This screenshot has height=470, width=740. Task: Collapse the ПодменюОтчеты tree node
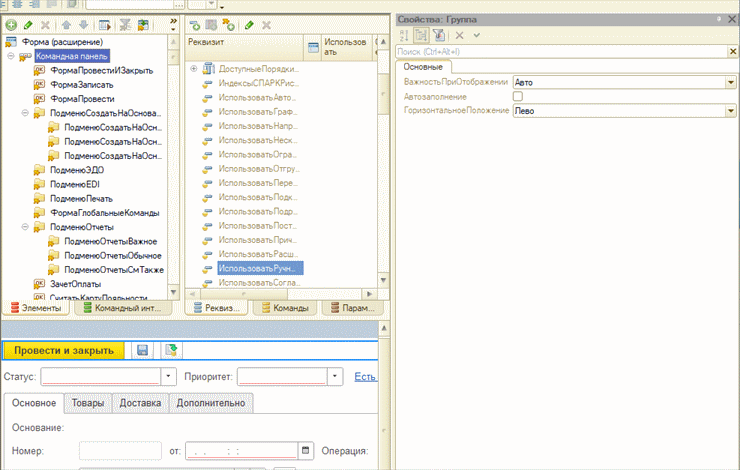[x=25, y=227]
